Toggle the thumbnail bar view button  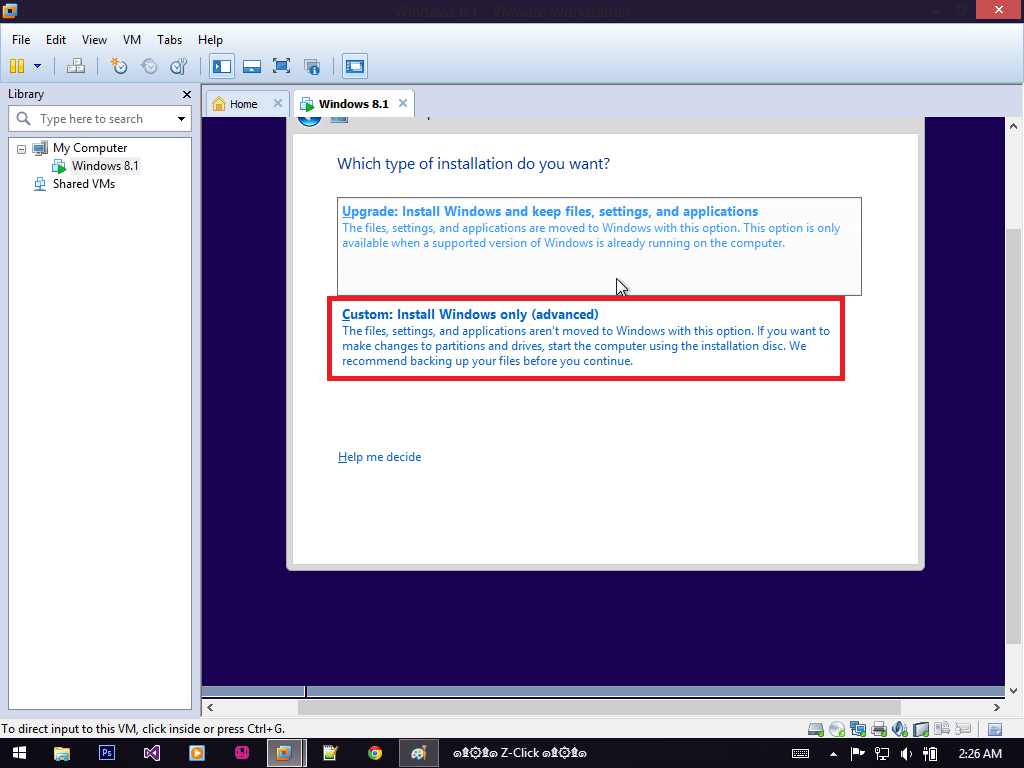click(252, 66)
